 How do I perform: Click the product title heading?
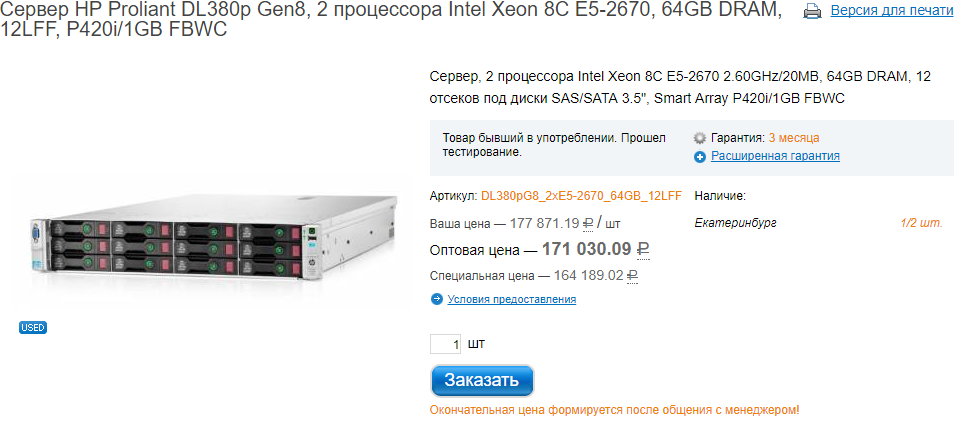pos(392,20)
